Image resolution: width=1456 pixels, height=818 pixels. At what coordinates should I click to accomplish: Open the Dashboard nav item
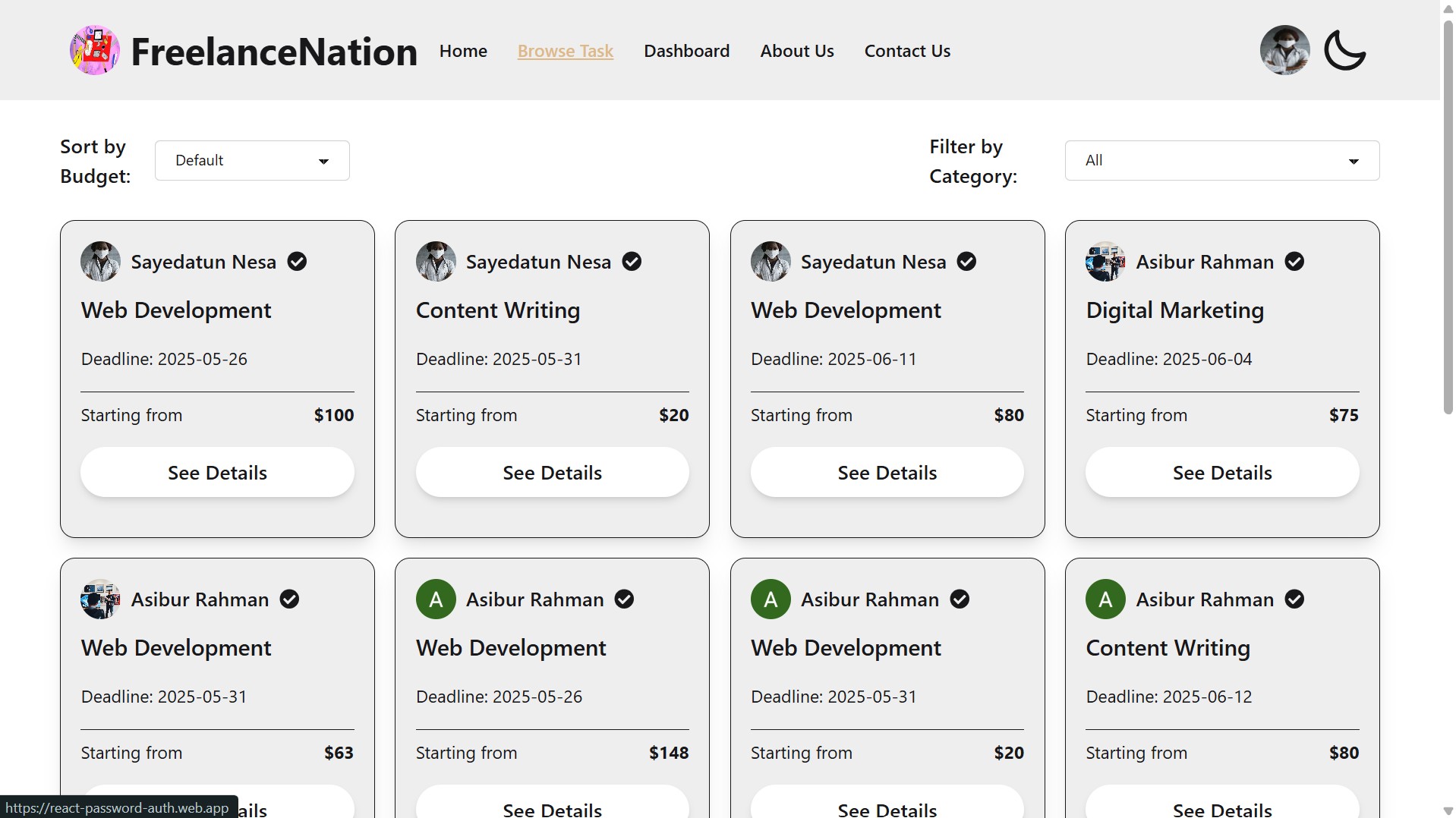686,51
